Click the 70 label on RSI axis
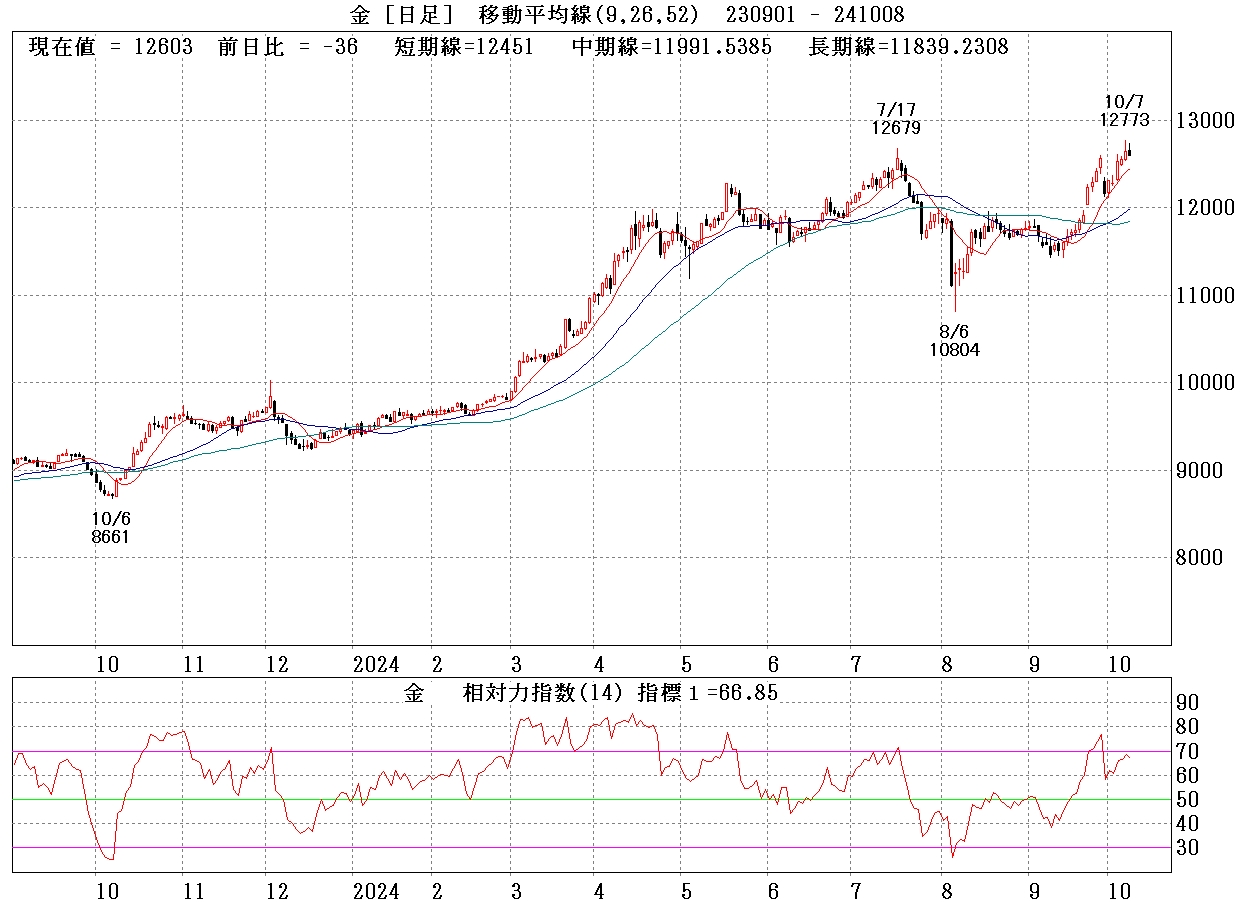 [x=1187, y=751]
